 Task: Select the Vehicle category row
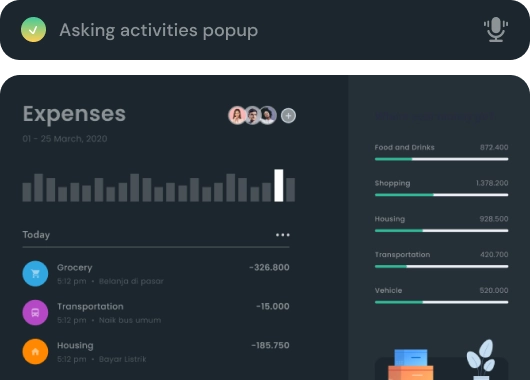point(441,295)
